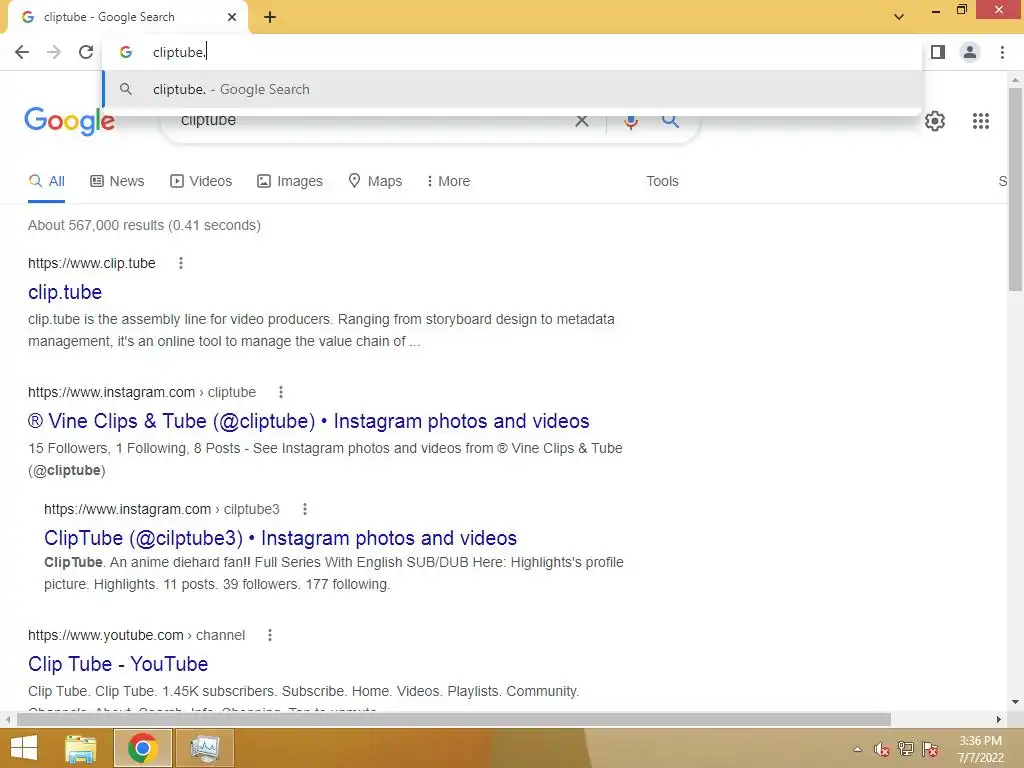Screen dimensions: 1024x768
Task: Open search Tools
Action: coord(662,182)
